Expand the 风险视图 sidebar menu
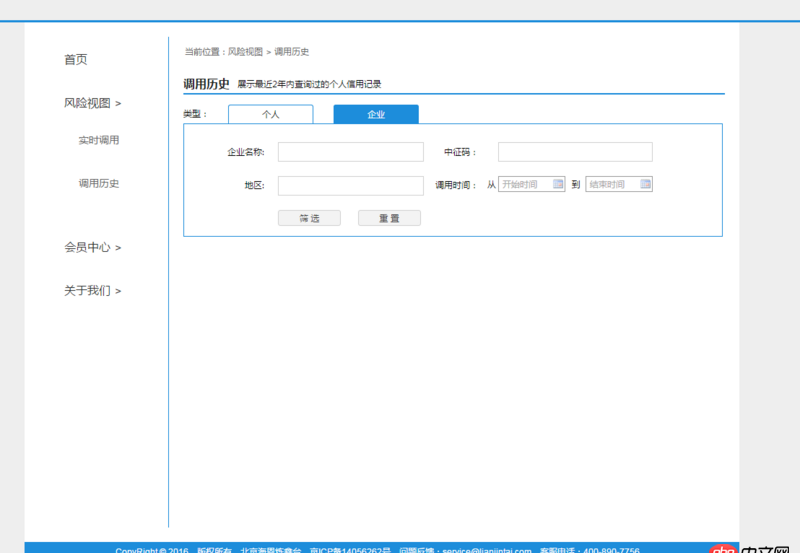 (92, 103)
